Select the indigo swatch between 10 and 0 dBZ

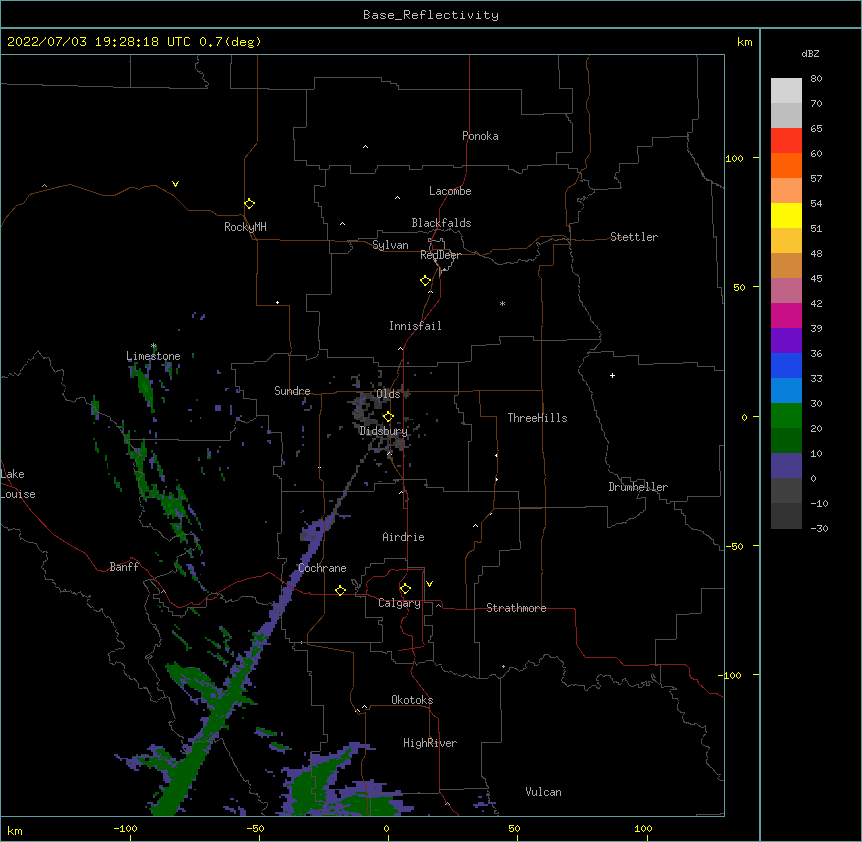[786, 466]
